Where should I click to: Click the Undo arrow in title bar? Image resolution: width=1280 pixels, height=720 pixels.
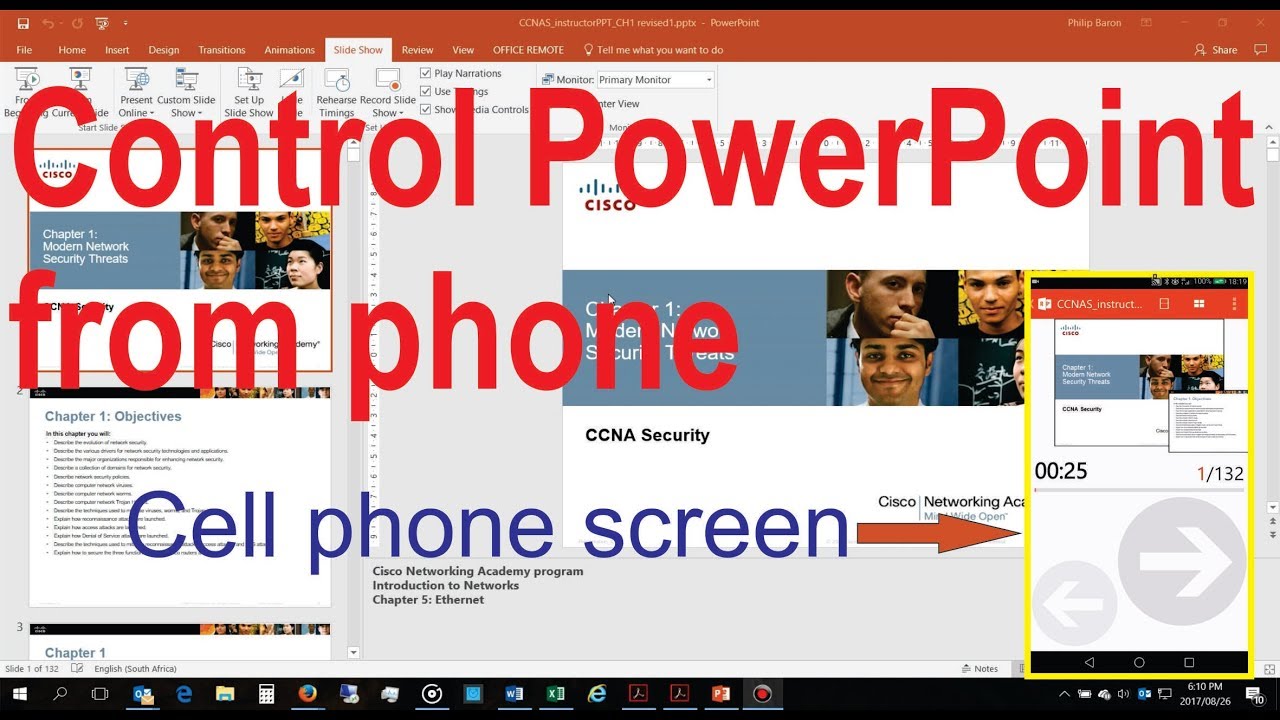point(49,22)
